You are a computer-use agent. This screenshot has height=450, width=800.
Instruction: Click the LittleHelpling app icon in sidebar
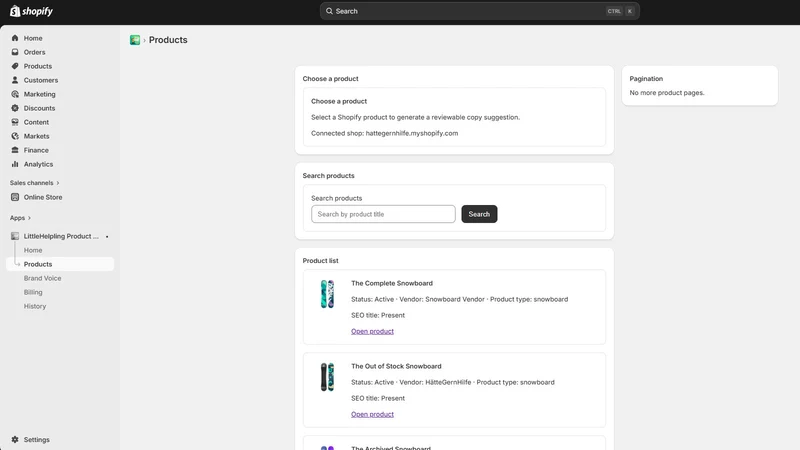click(15, 236)
